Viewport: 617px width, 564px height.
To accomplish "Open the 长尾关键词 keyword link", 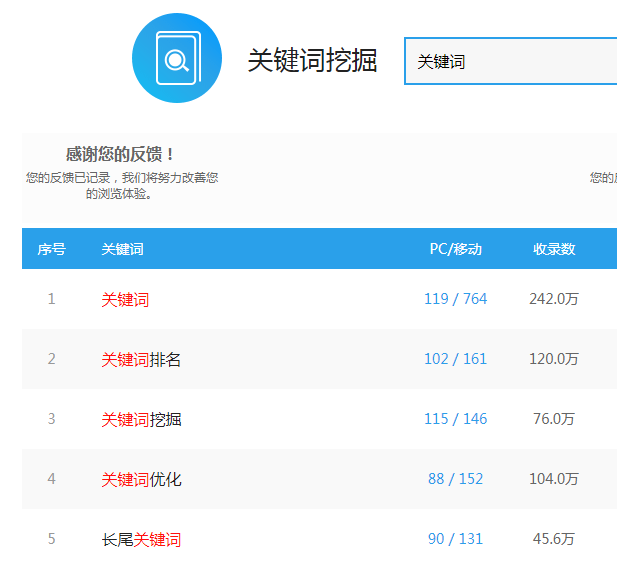I will click(141, 539).
